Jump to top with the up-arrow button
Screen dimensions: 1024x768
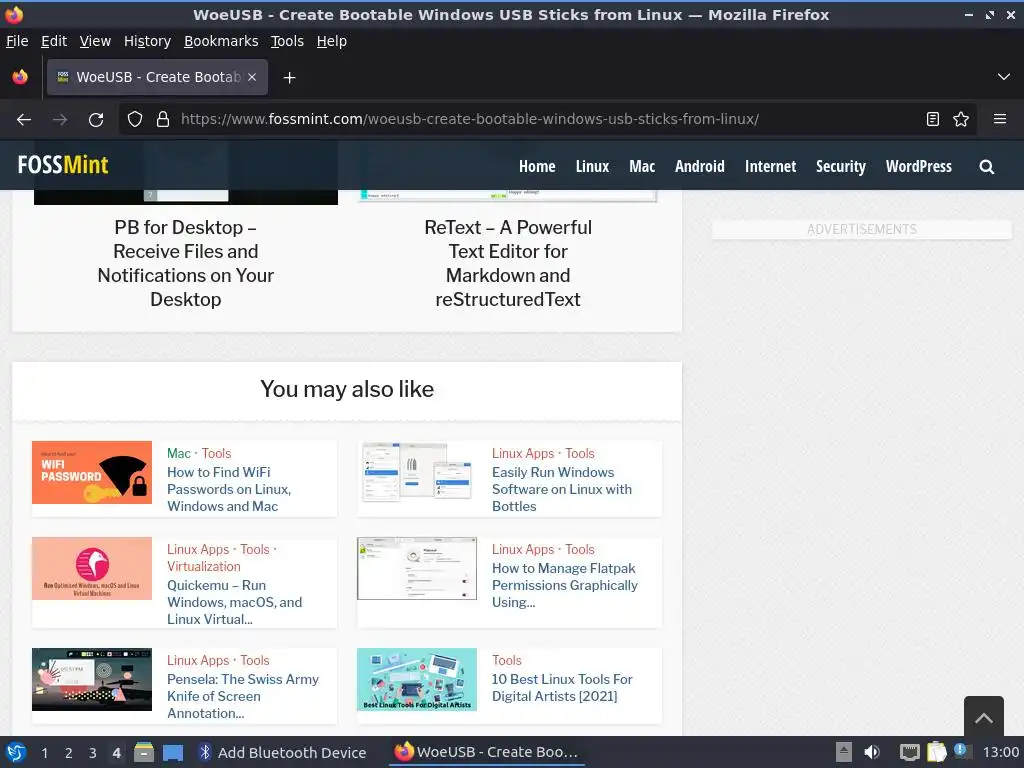[984, 718]
